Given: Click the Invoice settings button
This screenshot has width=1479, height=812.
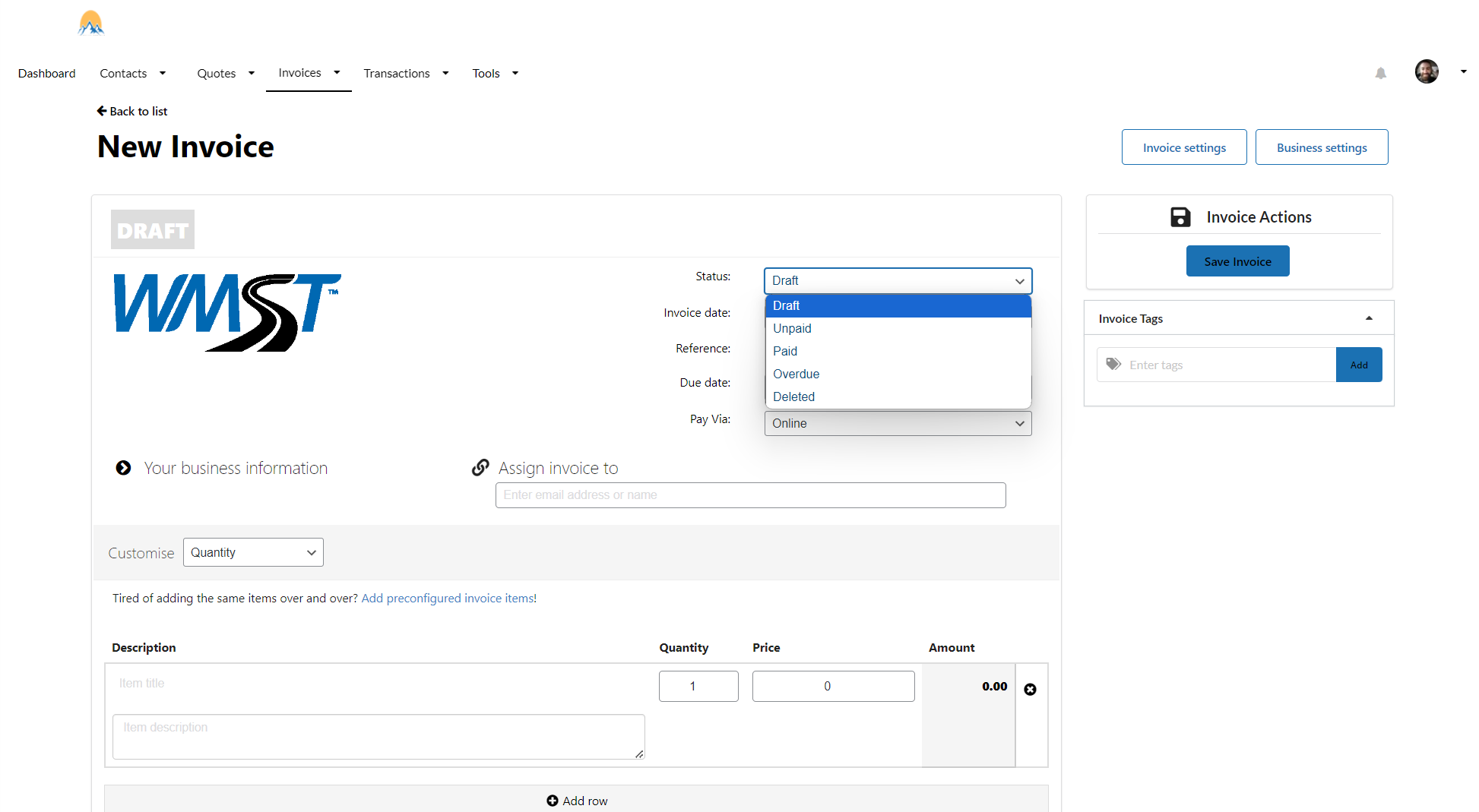Looking at the screenshot, I should [1183, 147].
